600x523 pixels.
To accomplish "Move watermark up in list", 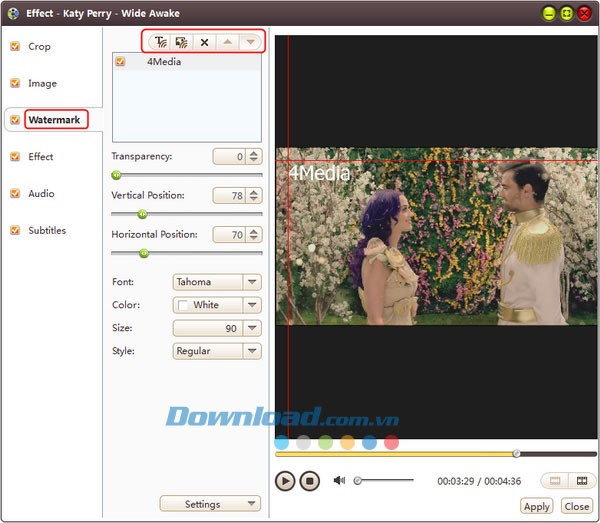I will pos(228,42).
